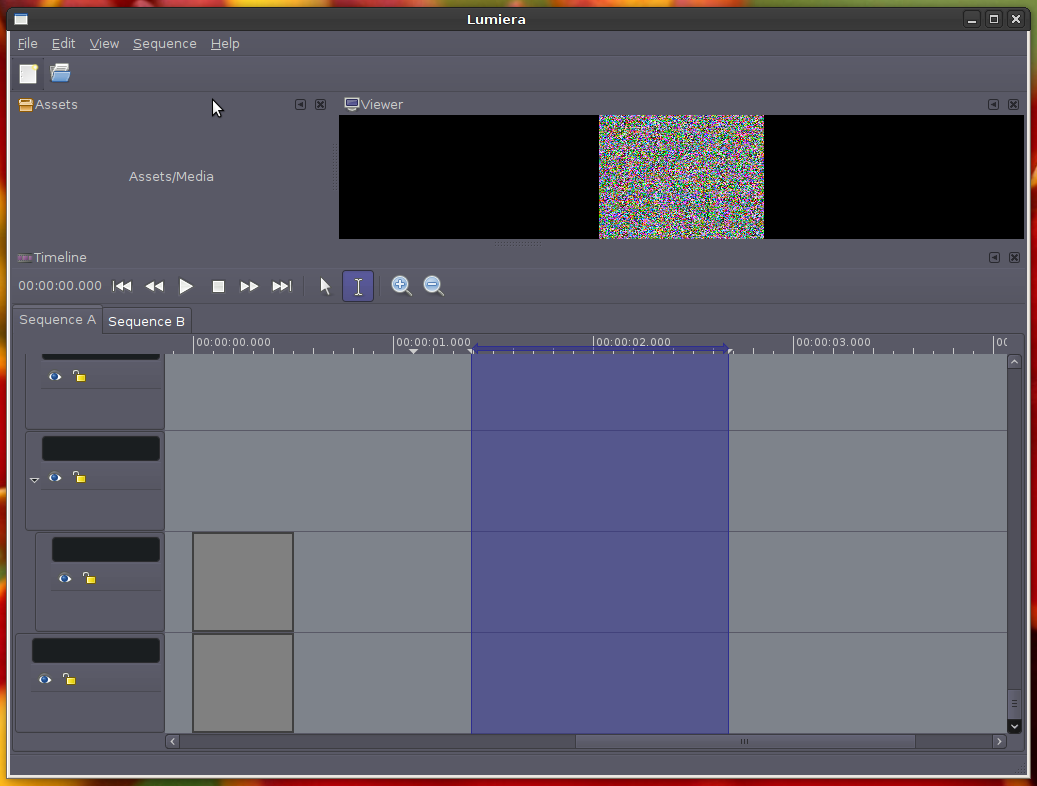Open the window menu icon in the title bar

21,19
